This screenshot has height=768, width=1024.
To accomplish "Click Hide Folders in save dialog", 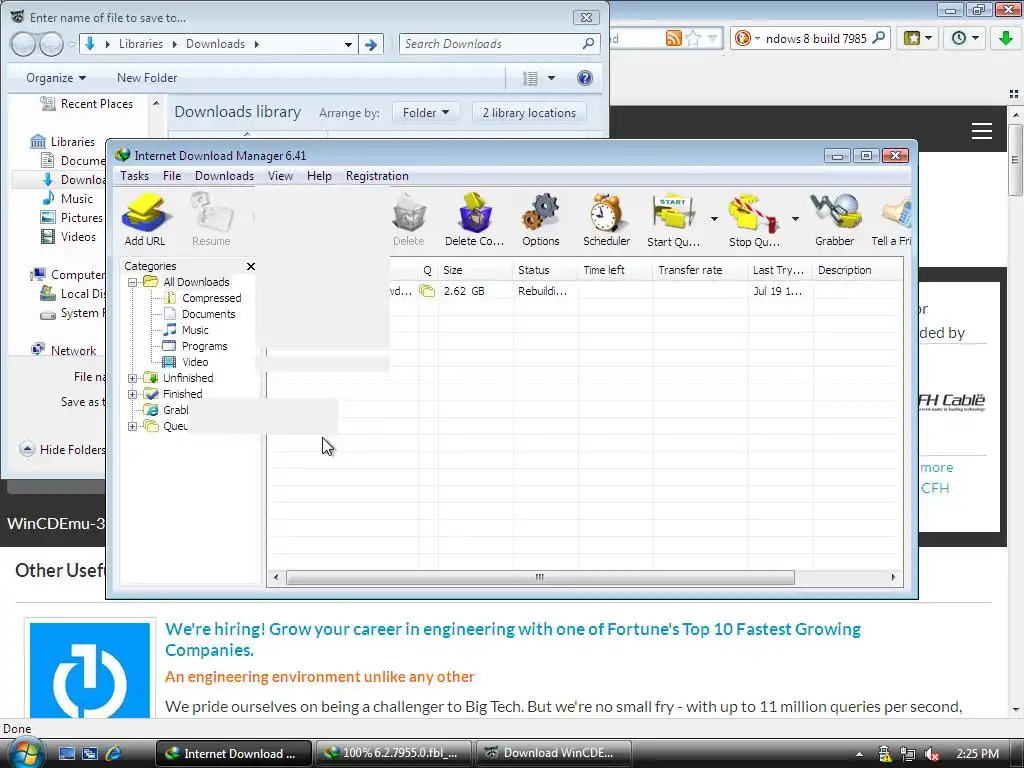I will (x=63, y=449).
